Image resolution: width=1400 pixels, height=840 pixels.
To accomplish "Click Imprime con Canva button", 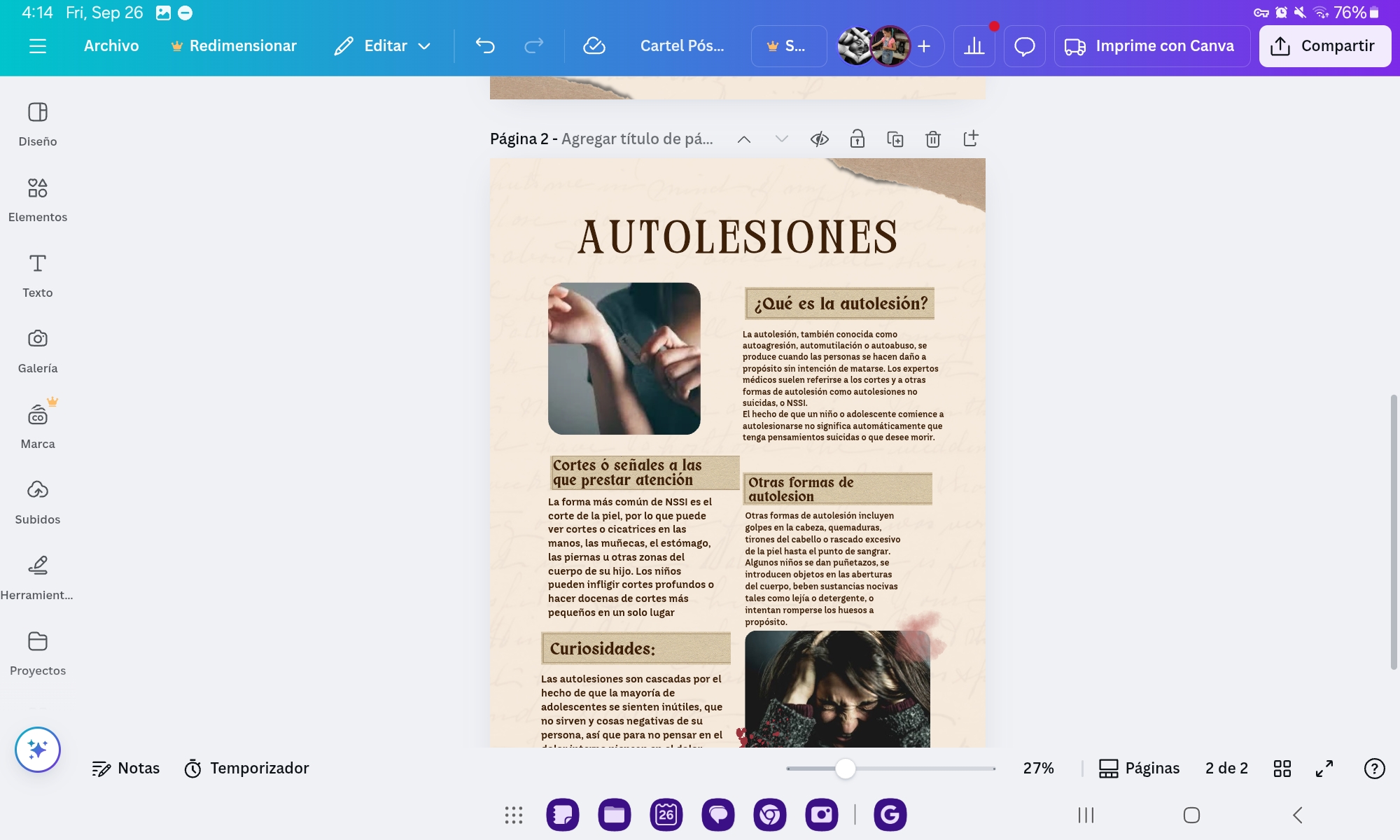I will (1151, 46).
